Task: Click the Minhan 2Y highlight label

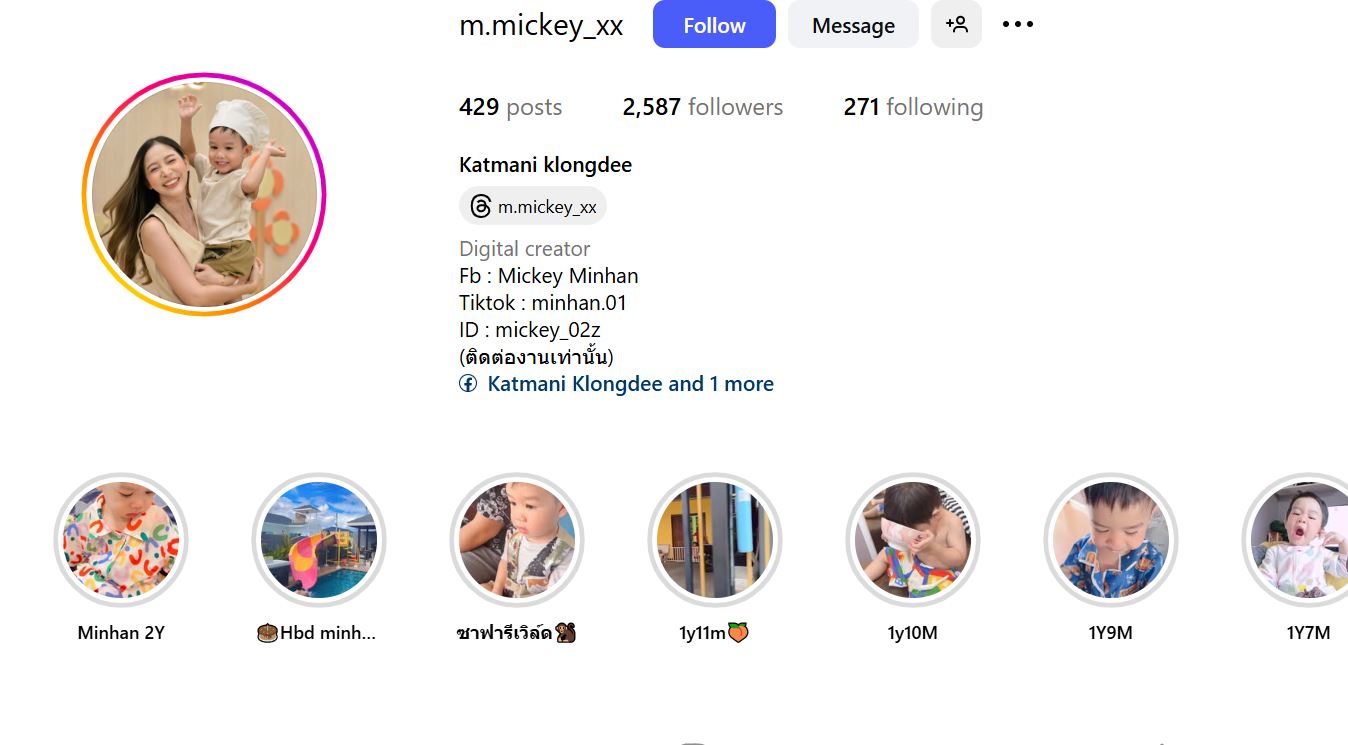Action: click(121, 633)
